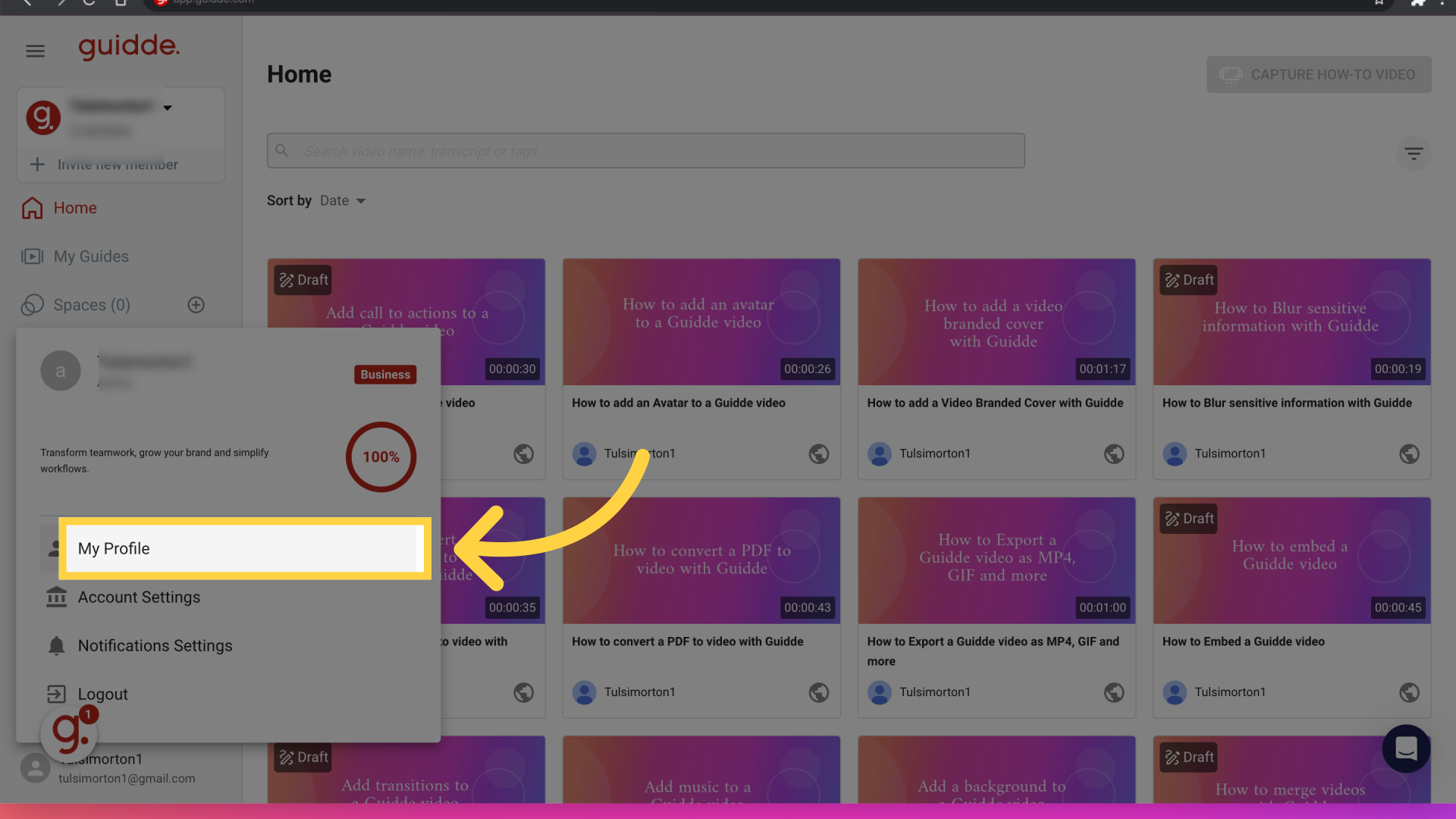Click user avatar at sidebar bottom
1456x819 pixels.
pyautogui.click(x=35, y=768)
